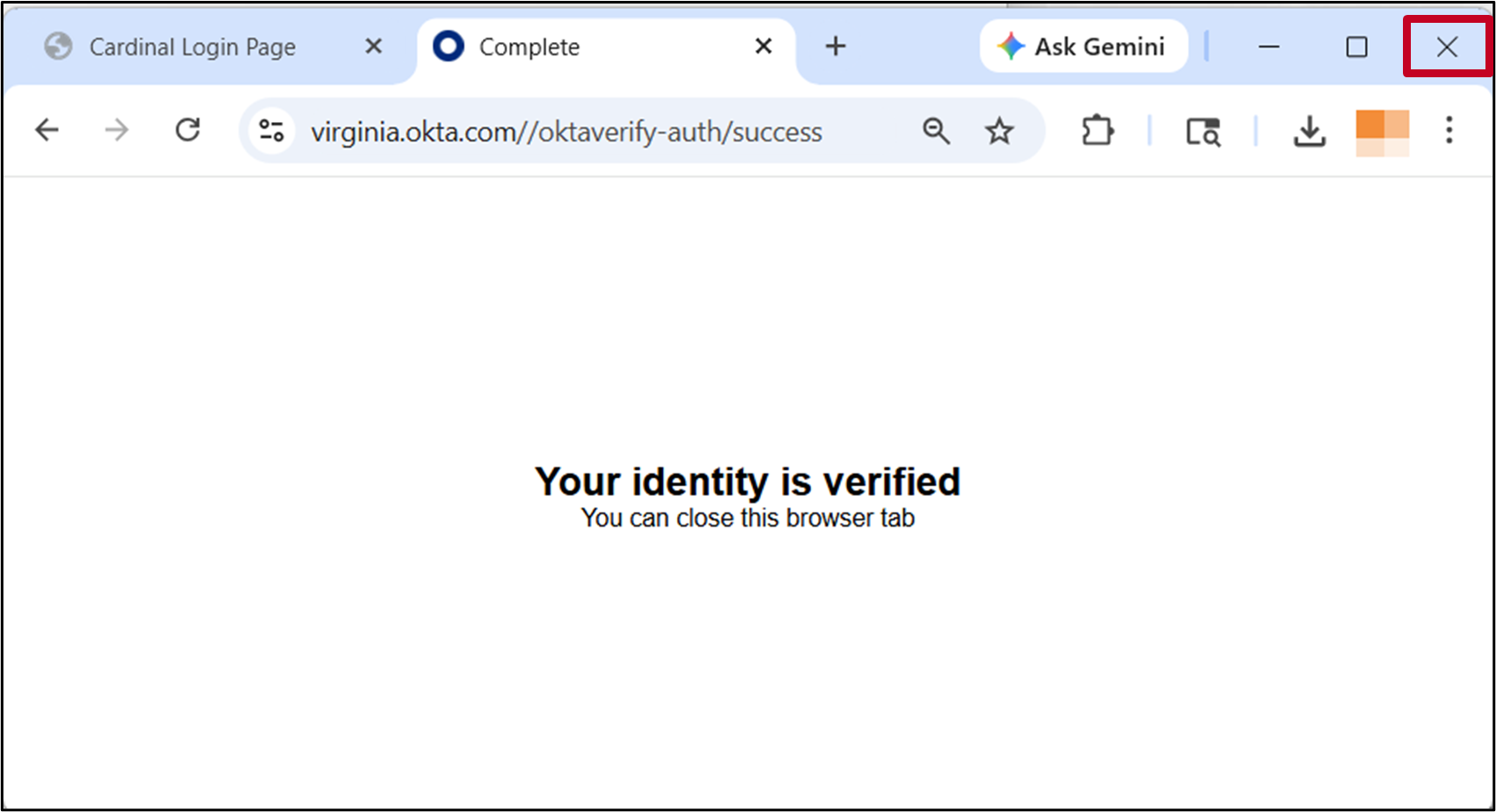
Task: Click the zoom magnifier icon
Action: (x=936, y=131)
